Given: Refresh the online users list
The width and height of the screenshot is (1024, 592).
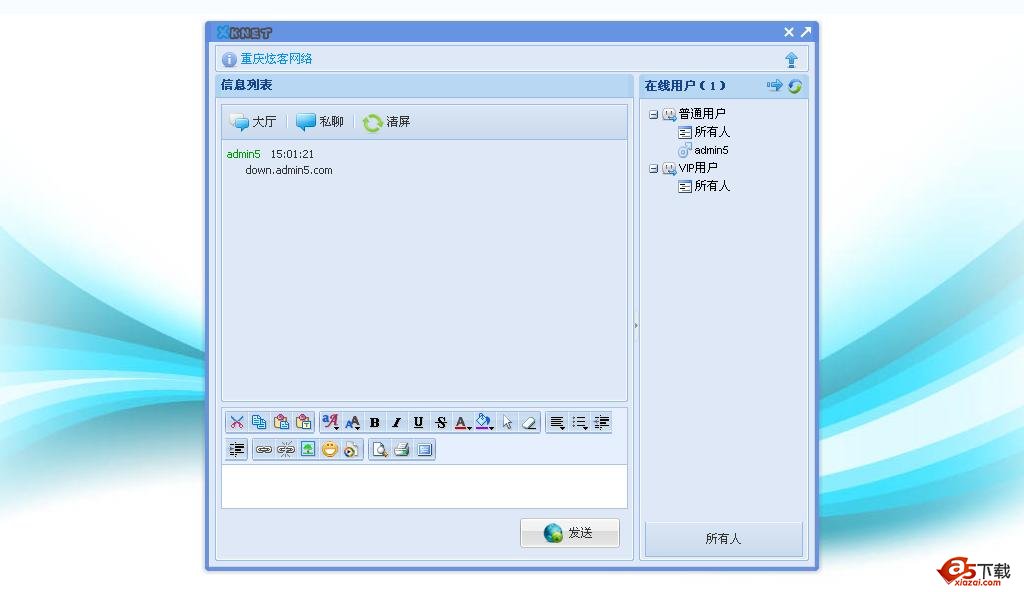Looking at the screenshot, I should pos(795,86).
